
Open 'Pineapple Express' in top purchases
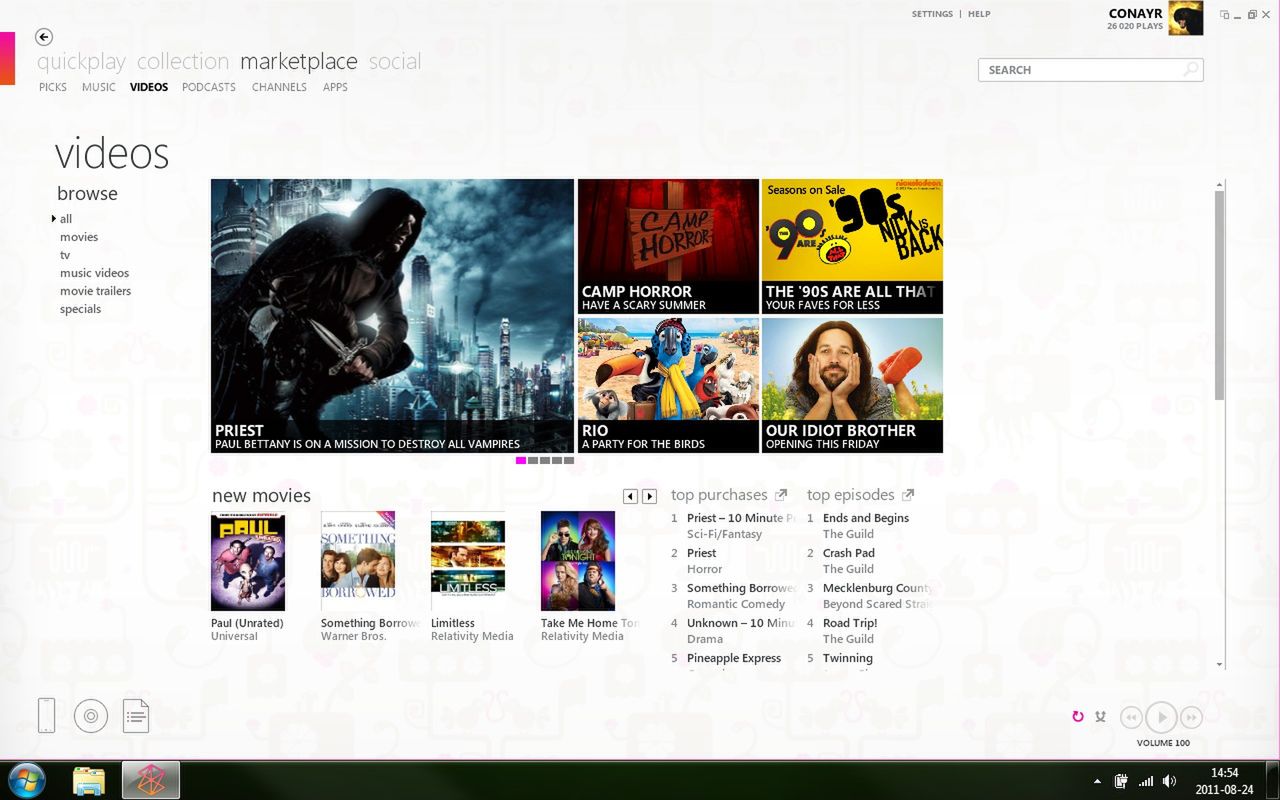pos(734,658)
